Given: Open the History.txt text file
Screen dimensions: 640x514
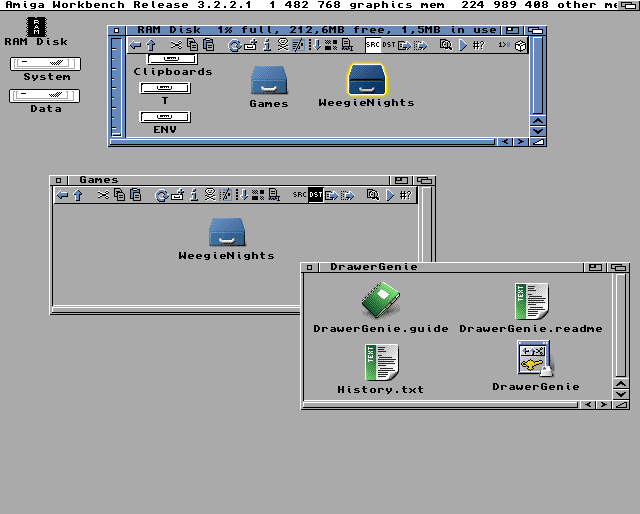Looking at the screenshot, I should pyautogui.click(x=380, y=362).
